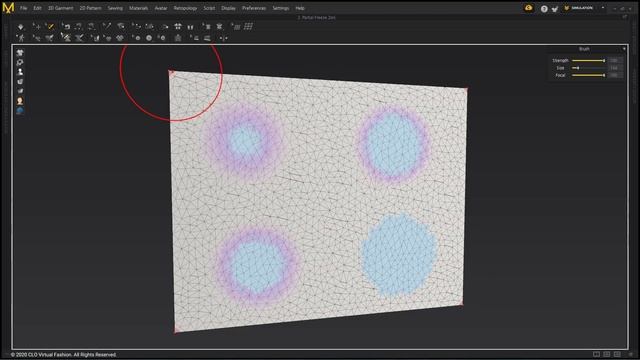
Task: Click the running avatar icon in second toolbar row
Action: click(20, 38)
